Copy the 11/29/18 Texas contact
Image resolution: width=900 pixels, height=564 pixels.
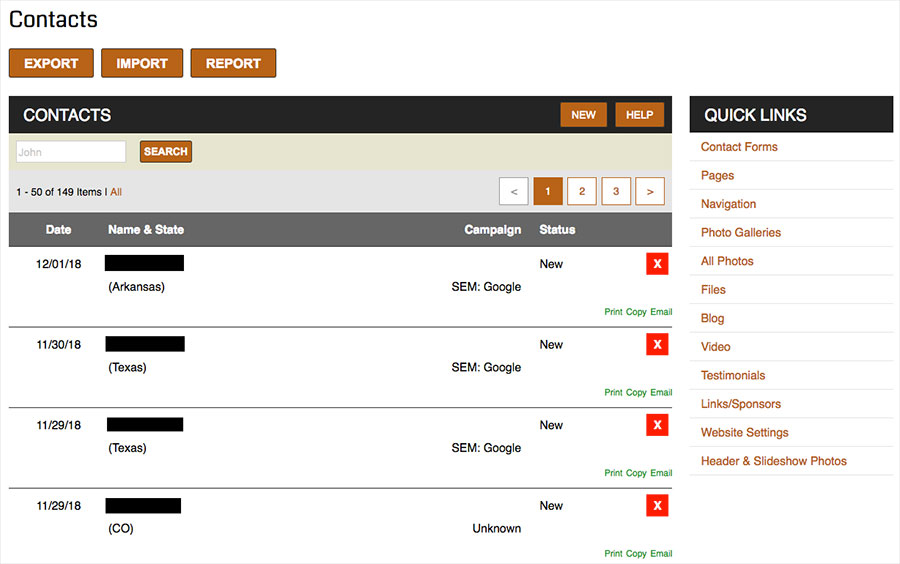[636, 473]
